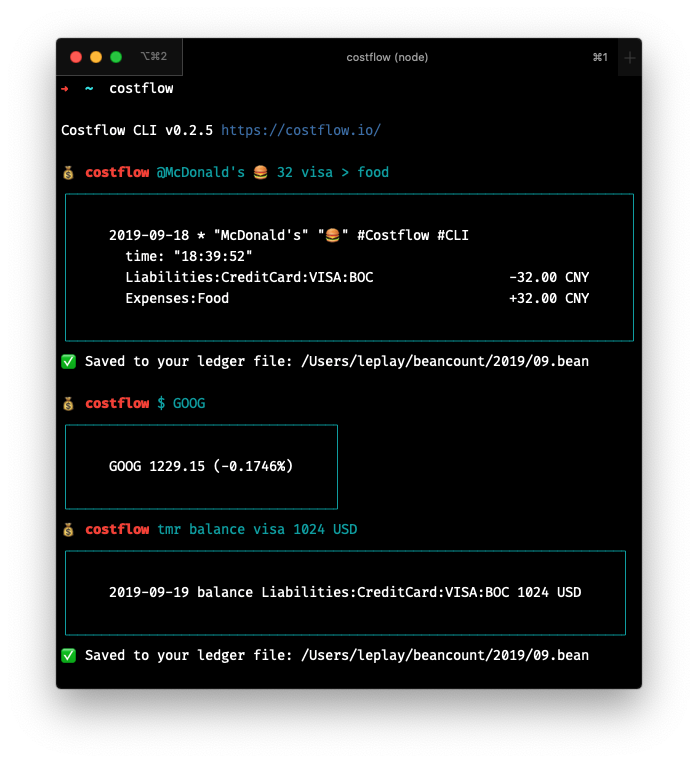Click 'tmr balance visa 1024 USD' command
698x763 pixels.
[257, 529]
